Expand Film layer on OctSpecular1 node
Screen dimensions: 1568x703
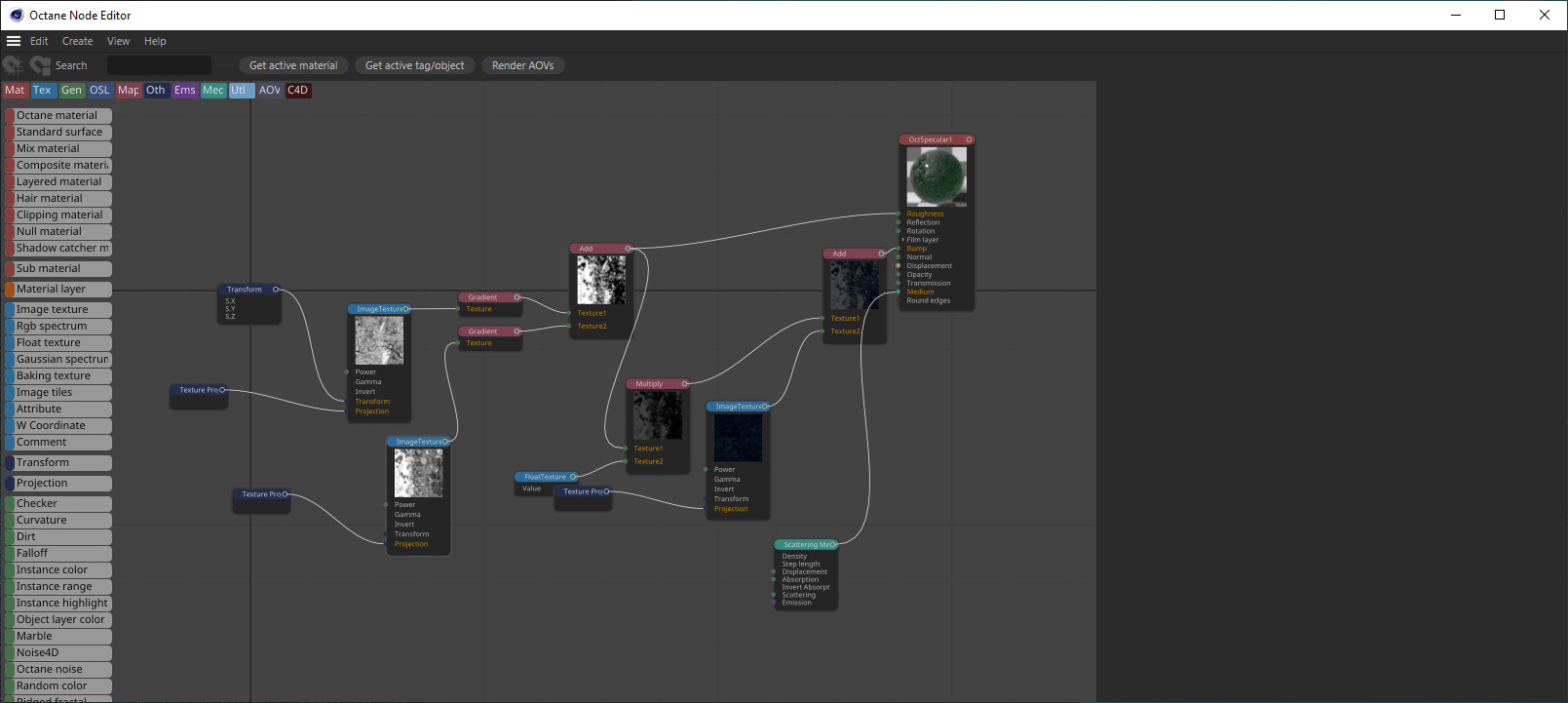coord(902,240)
